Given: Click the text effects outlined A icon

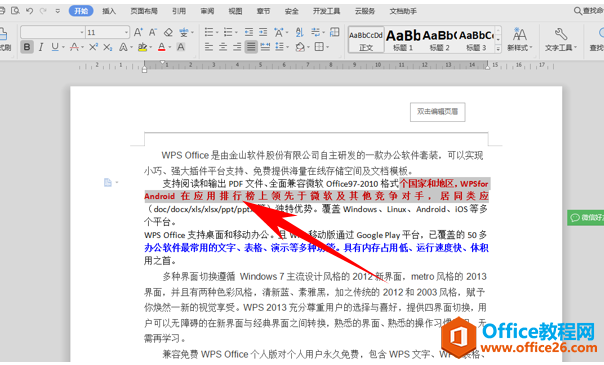Looking at the screenshot, I should point(123,47).
